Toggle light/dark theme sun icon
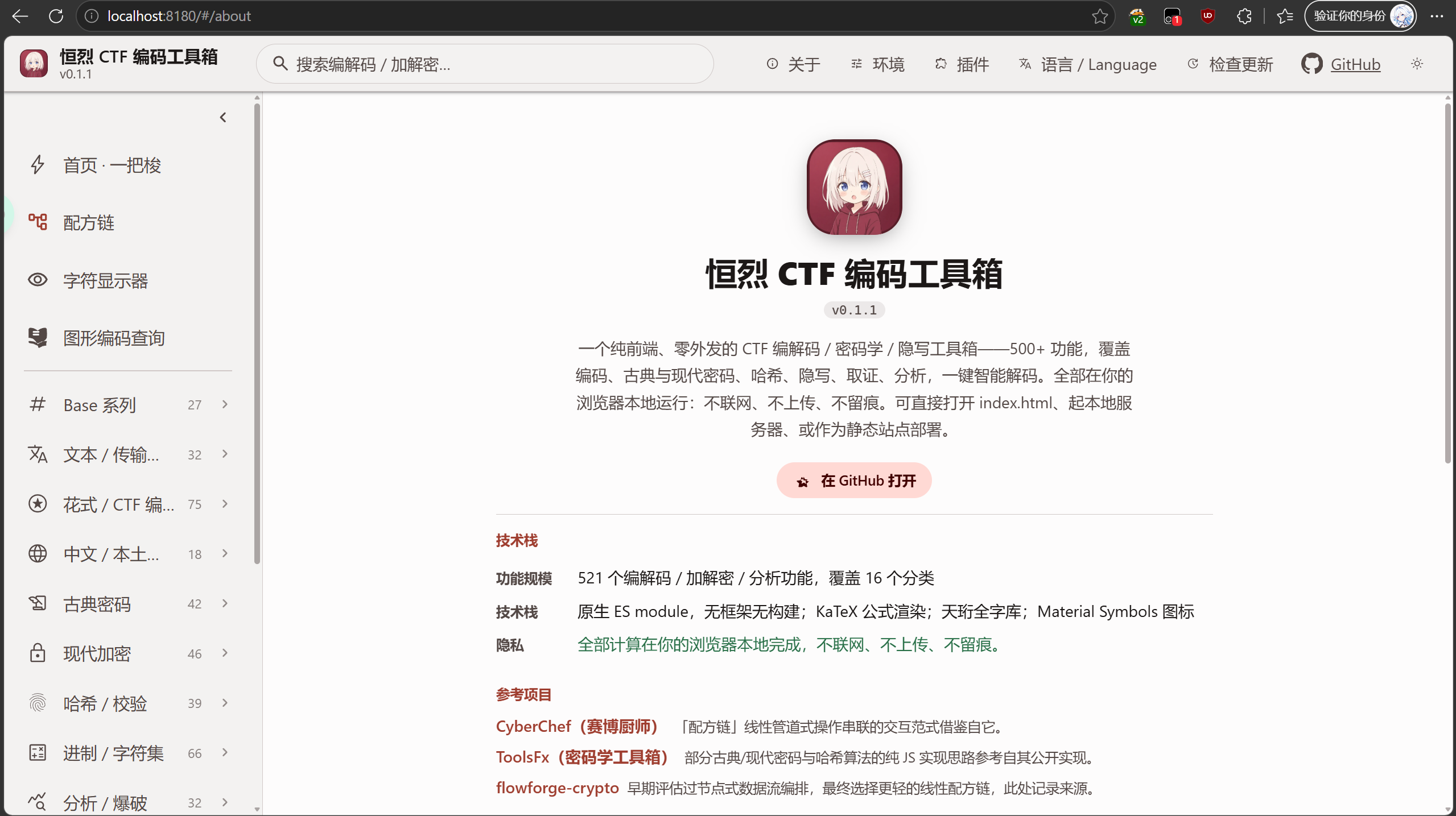This screenshot has height=816, width=1456. pos(1417,64)
